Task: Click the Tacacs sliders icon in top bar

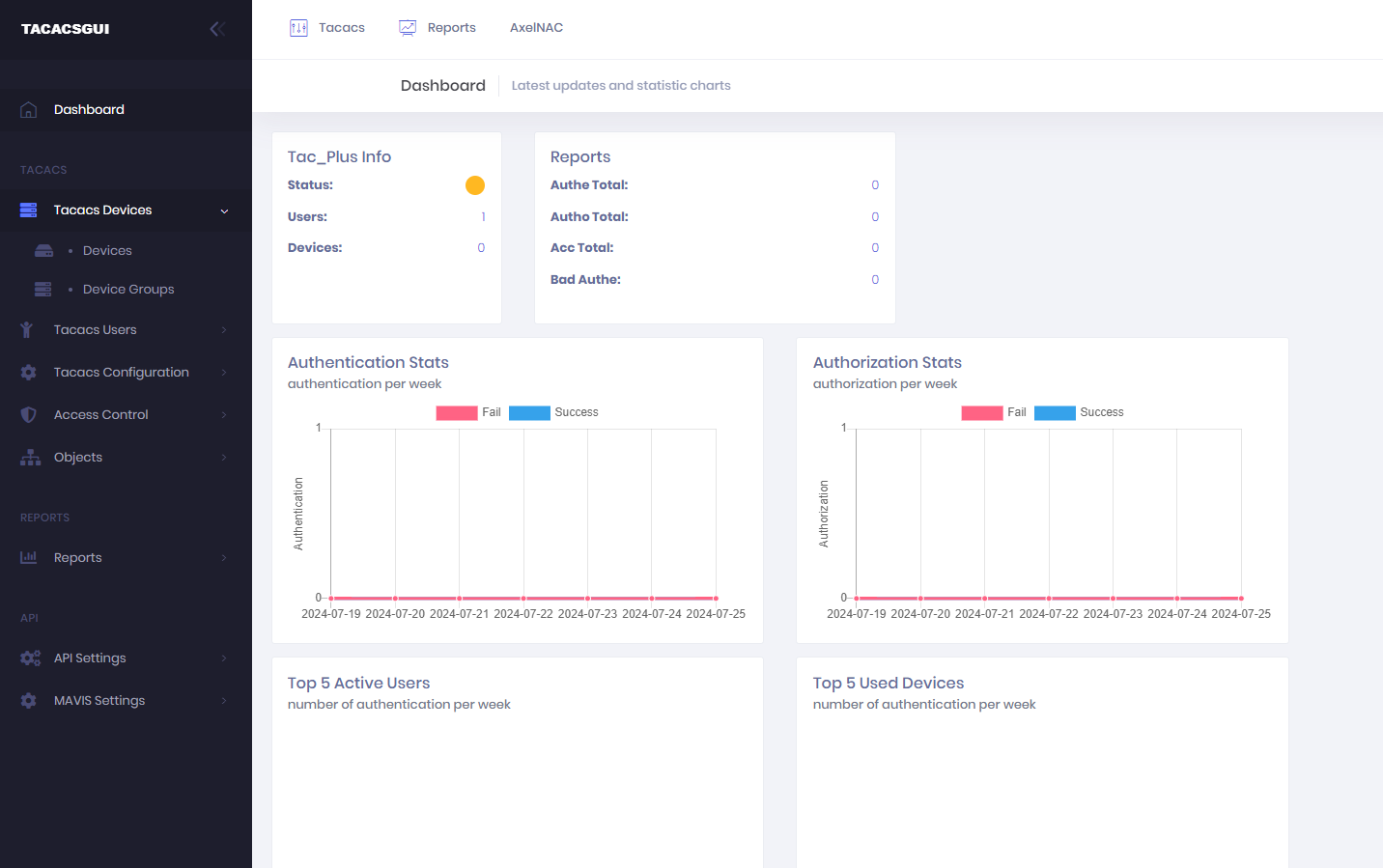Action: point(299,28)
